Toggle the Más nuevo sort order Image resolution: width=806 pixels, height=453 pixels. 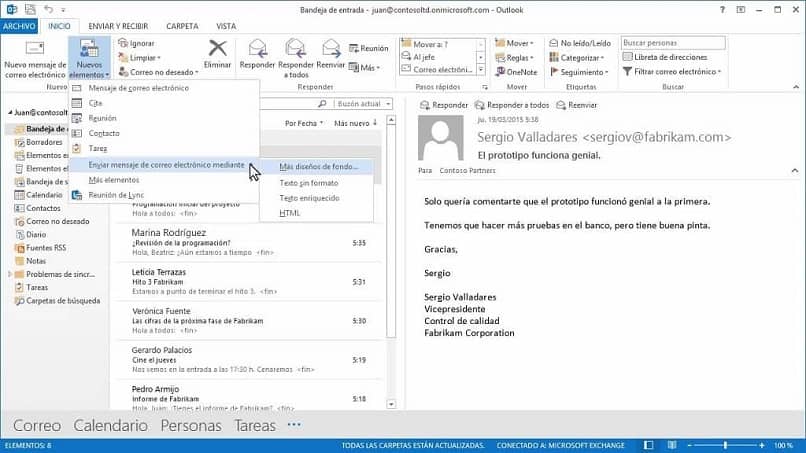tap(356, 123)
